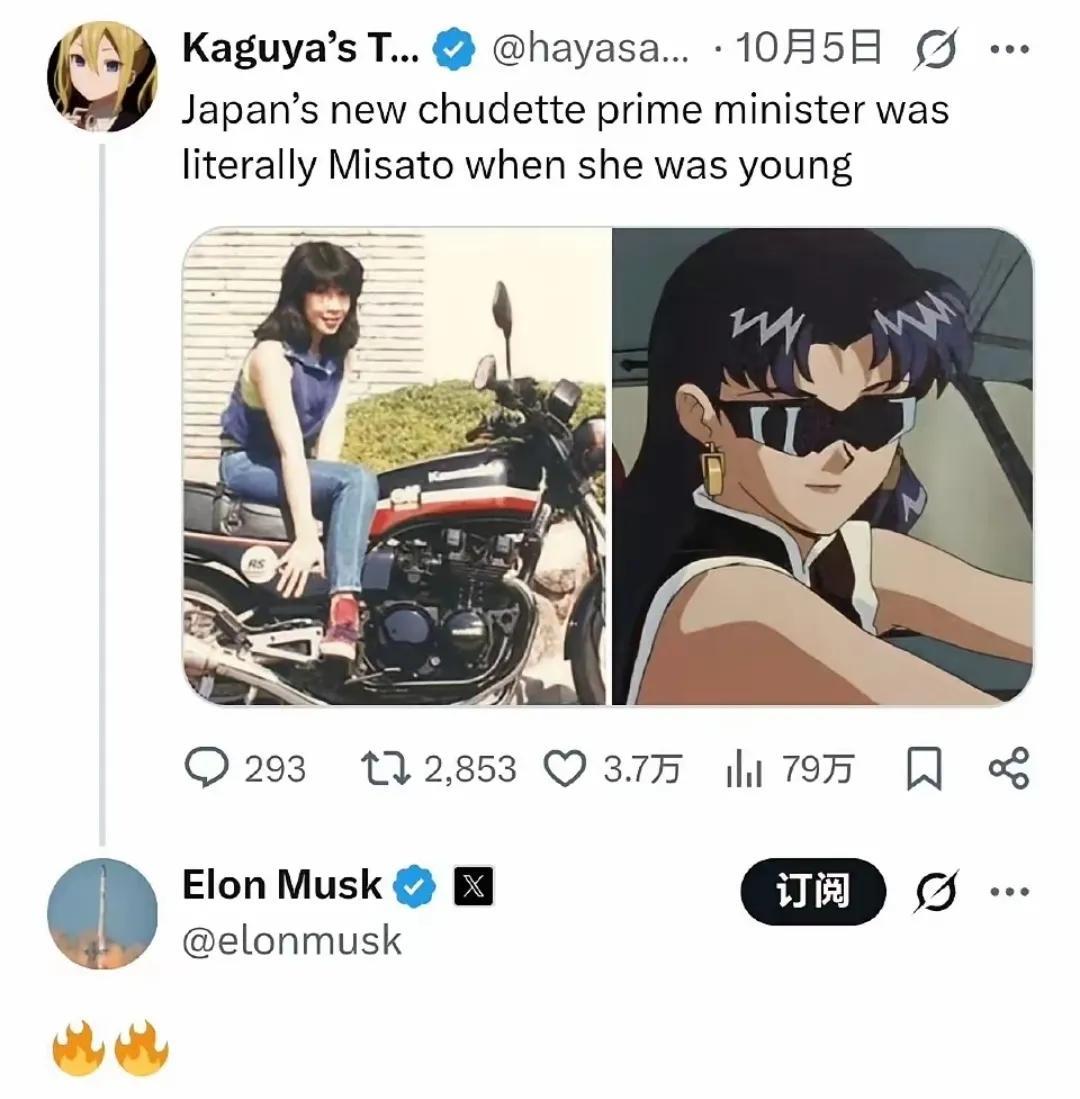This screenshot has height=1099, width=1080.
Task: Click the 10月5日 post date
Action: [x=808, y=50]
